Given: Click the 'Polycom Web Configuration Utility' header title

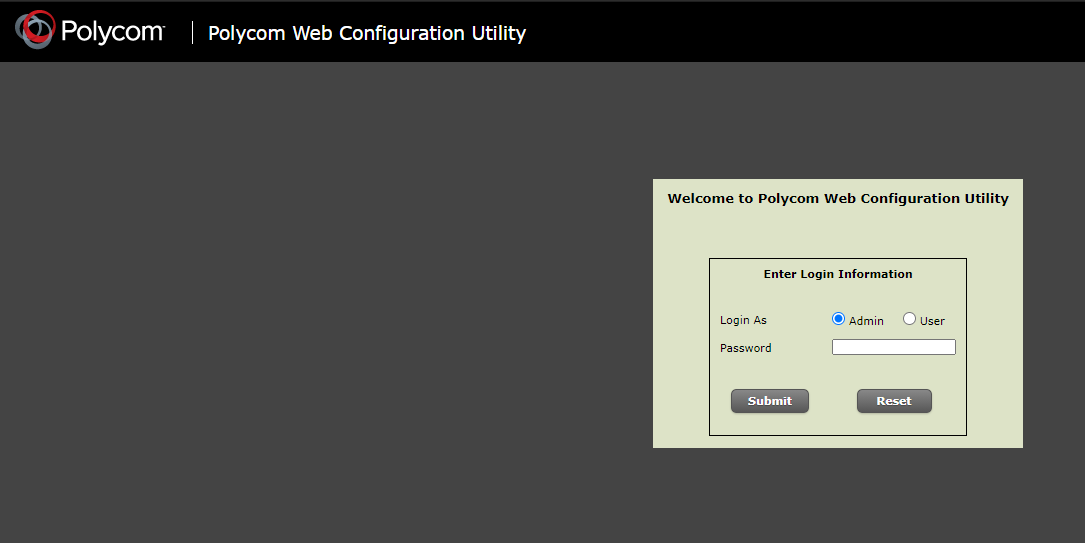Looking at the screenshot, I should [367, 33].
